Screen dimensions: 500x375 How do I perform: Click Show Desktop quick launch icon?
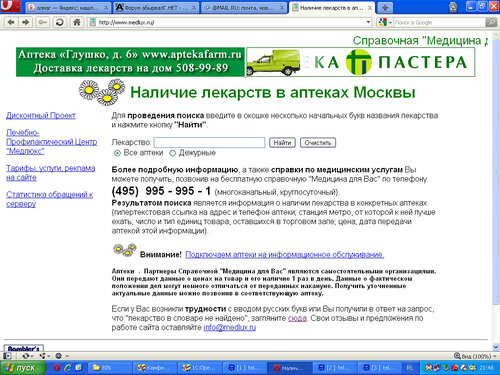79,368
